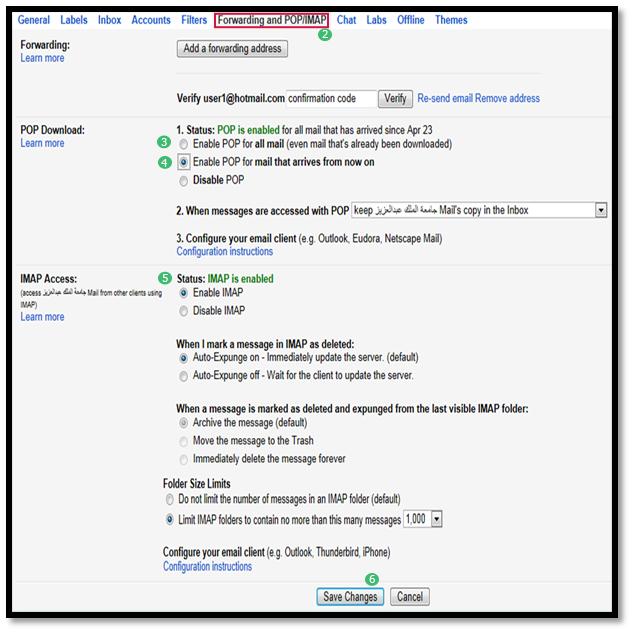Open the Offline tab
The width and height of the screenshot is (632, 632).
[410, 20]
